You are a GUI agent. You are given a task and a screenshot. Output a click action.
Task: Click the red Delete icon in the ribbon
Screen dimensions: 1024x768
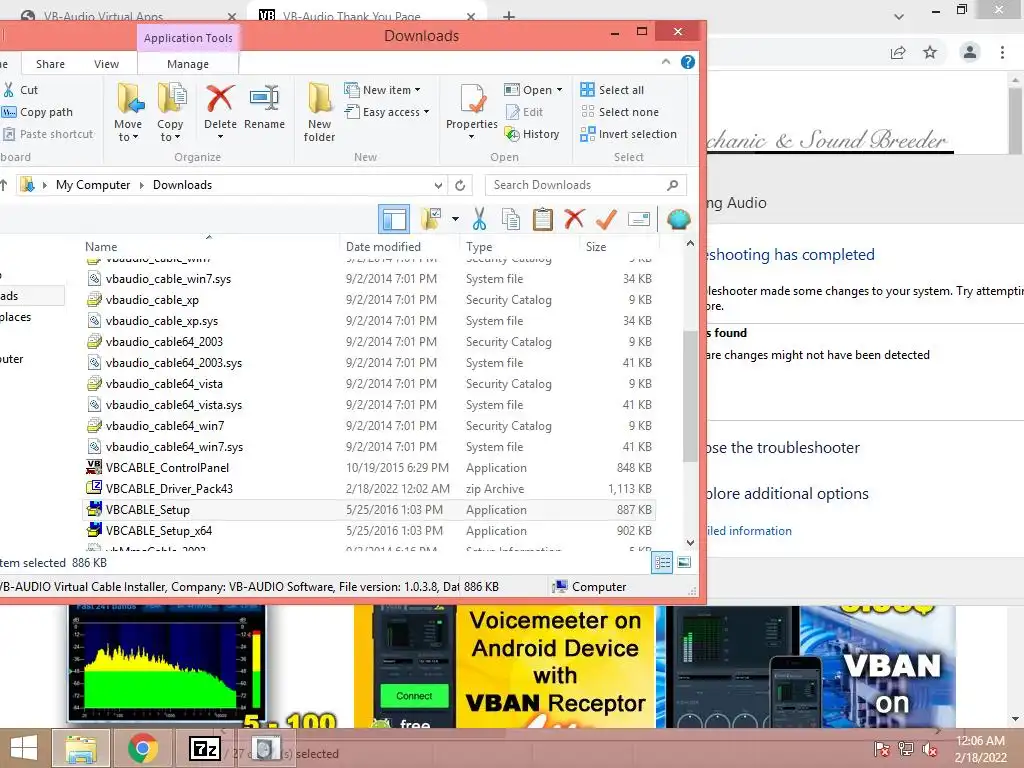point(220,99)
